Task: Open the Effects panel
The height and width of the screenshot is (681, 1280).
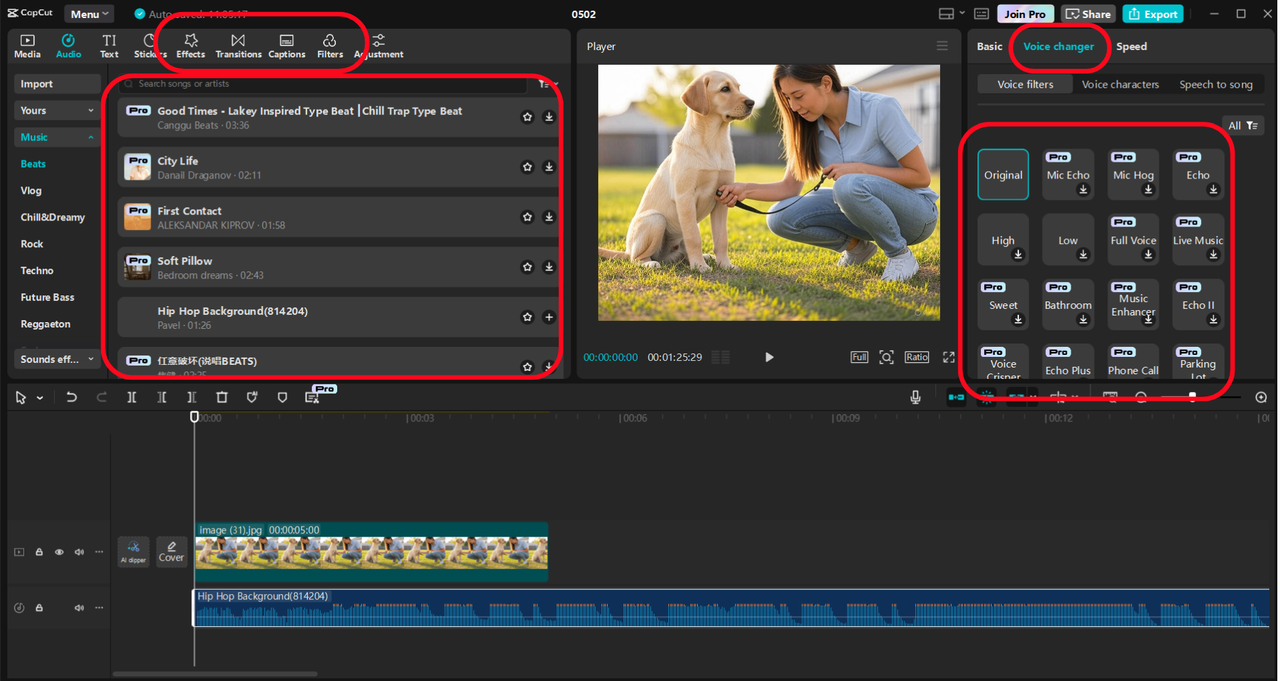Action: pyautogui.click(x=190, y=46)
